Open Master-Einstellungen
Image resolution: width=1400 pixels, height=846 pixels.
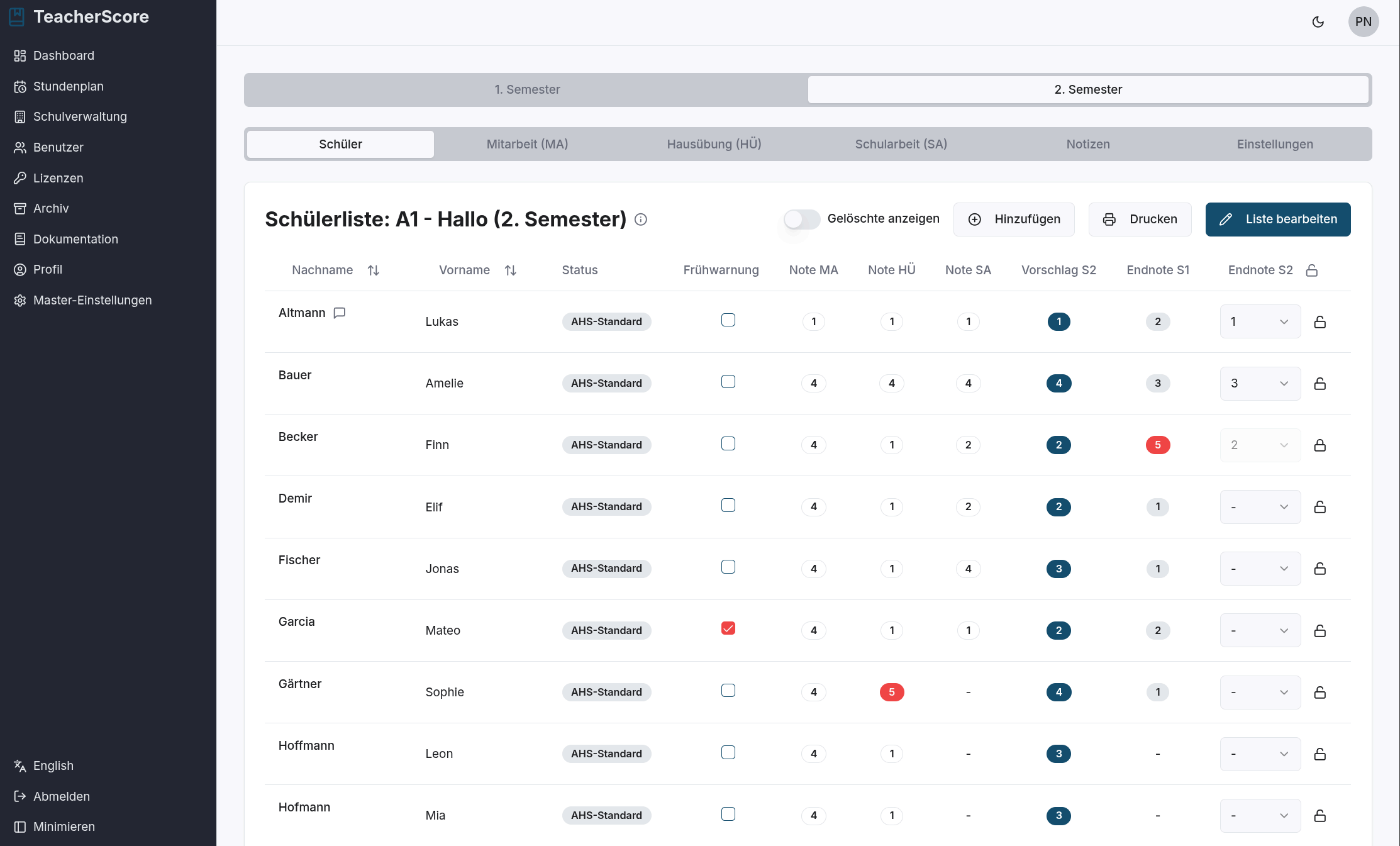(x=83, y=300)
